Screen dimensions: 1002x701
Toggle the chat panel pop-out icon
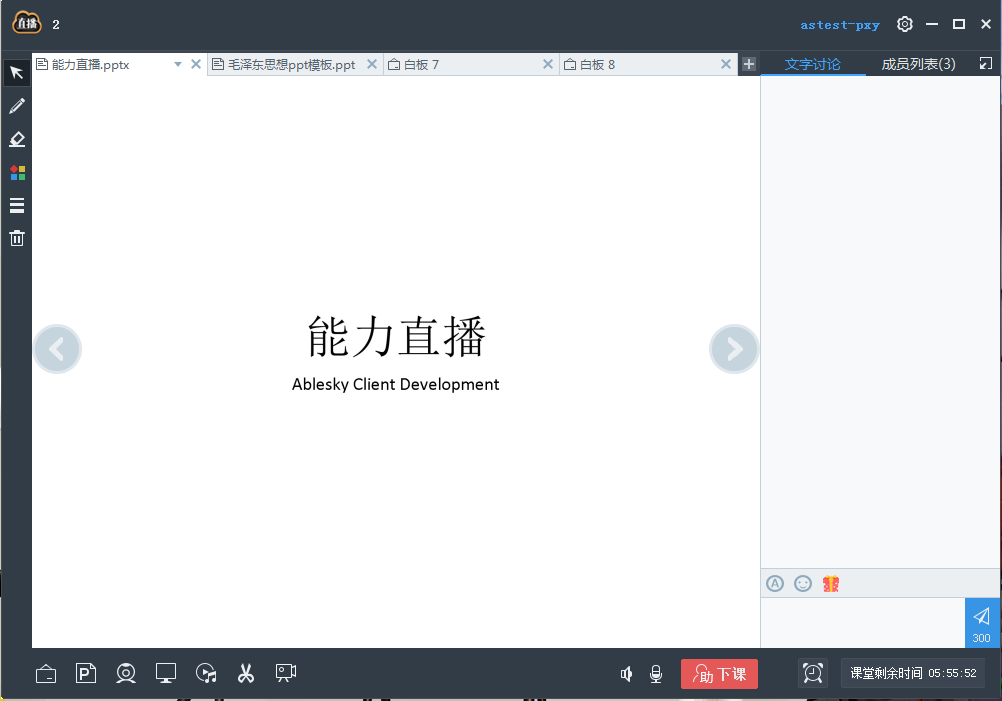(x=985, y=63)
